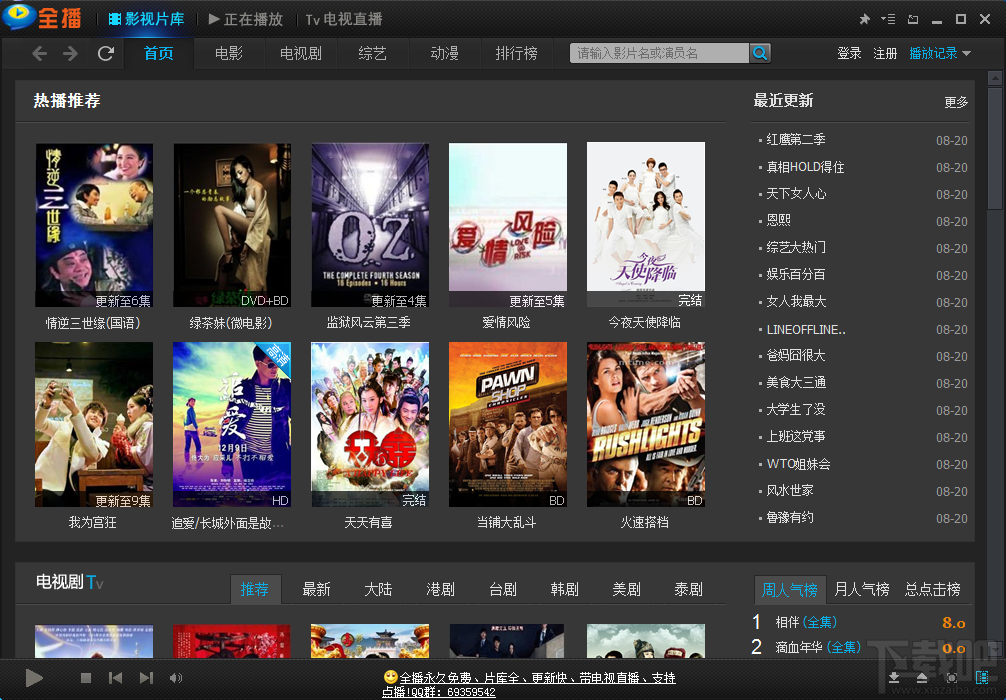The width and height of the screenshot is (1006, 700).
Task: Mute the volume speaker icon
Action: [175, 678]
